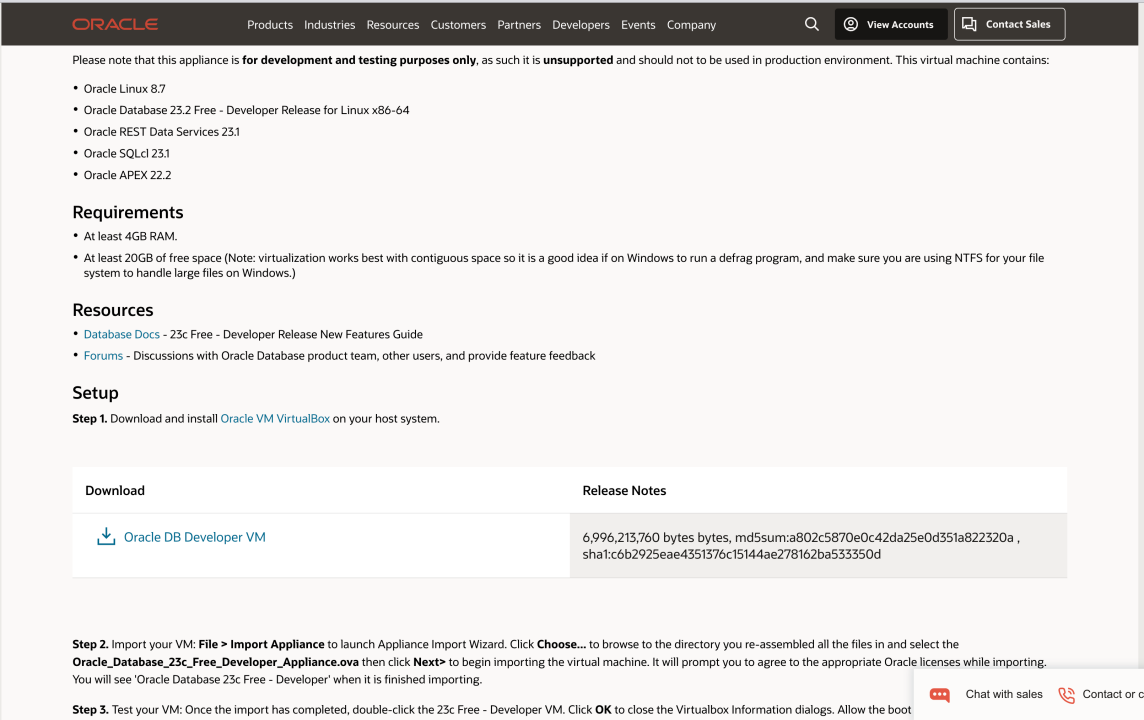Click the Oracle Linux 8.7 list item
This screenshot has width=1144, height=720.
125,89
